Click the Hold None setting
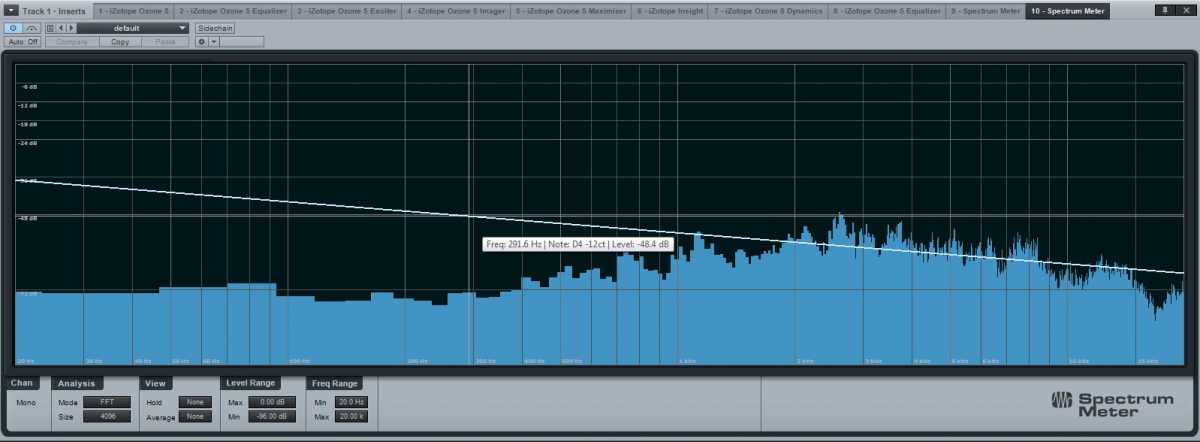The width and height of the screenshot is (1200, 442). [x=194, y=402]
